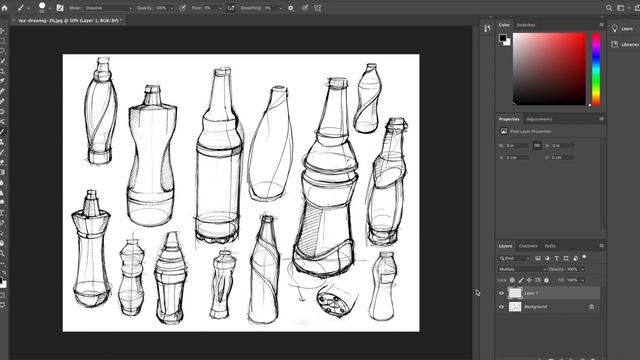Expand layer Fill slider arrow

pos(582,280)
